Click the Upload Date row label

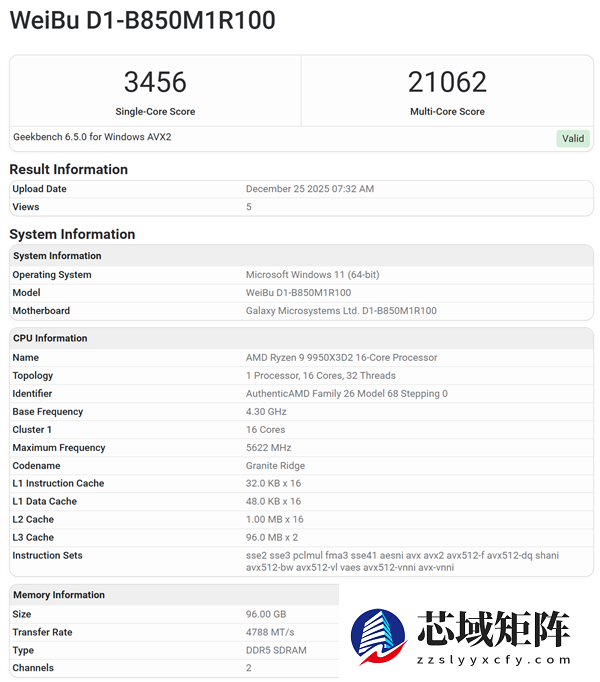tap(40, 189)
